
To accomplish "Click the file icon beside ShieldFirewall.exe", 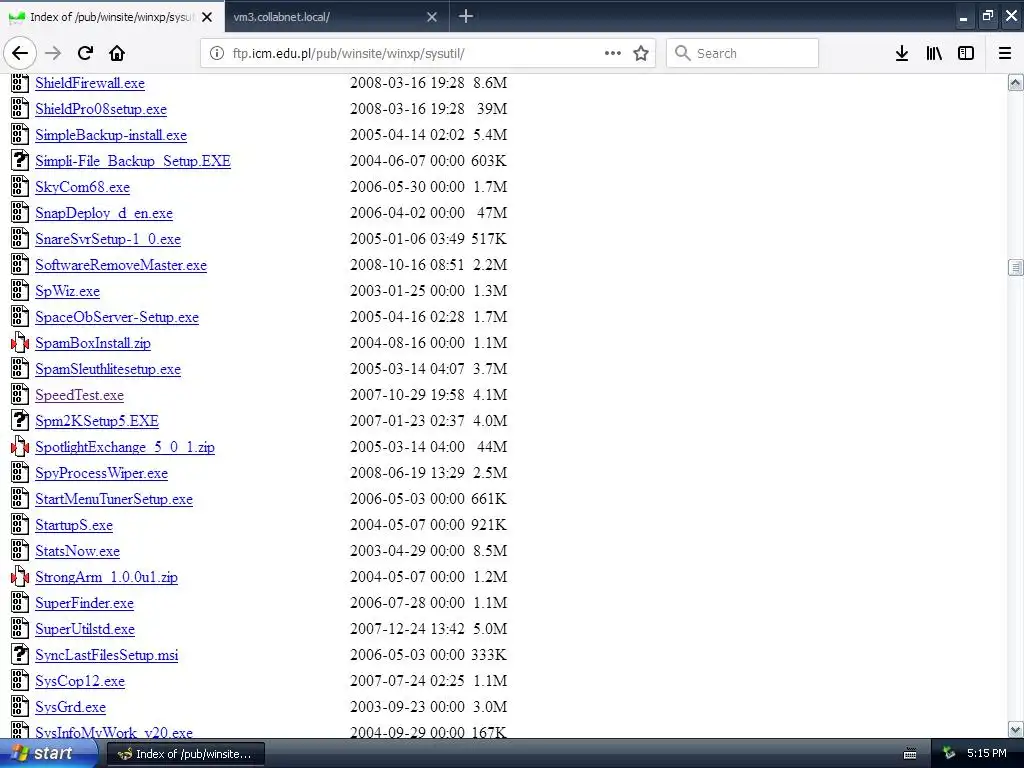I will pos(20,82).
